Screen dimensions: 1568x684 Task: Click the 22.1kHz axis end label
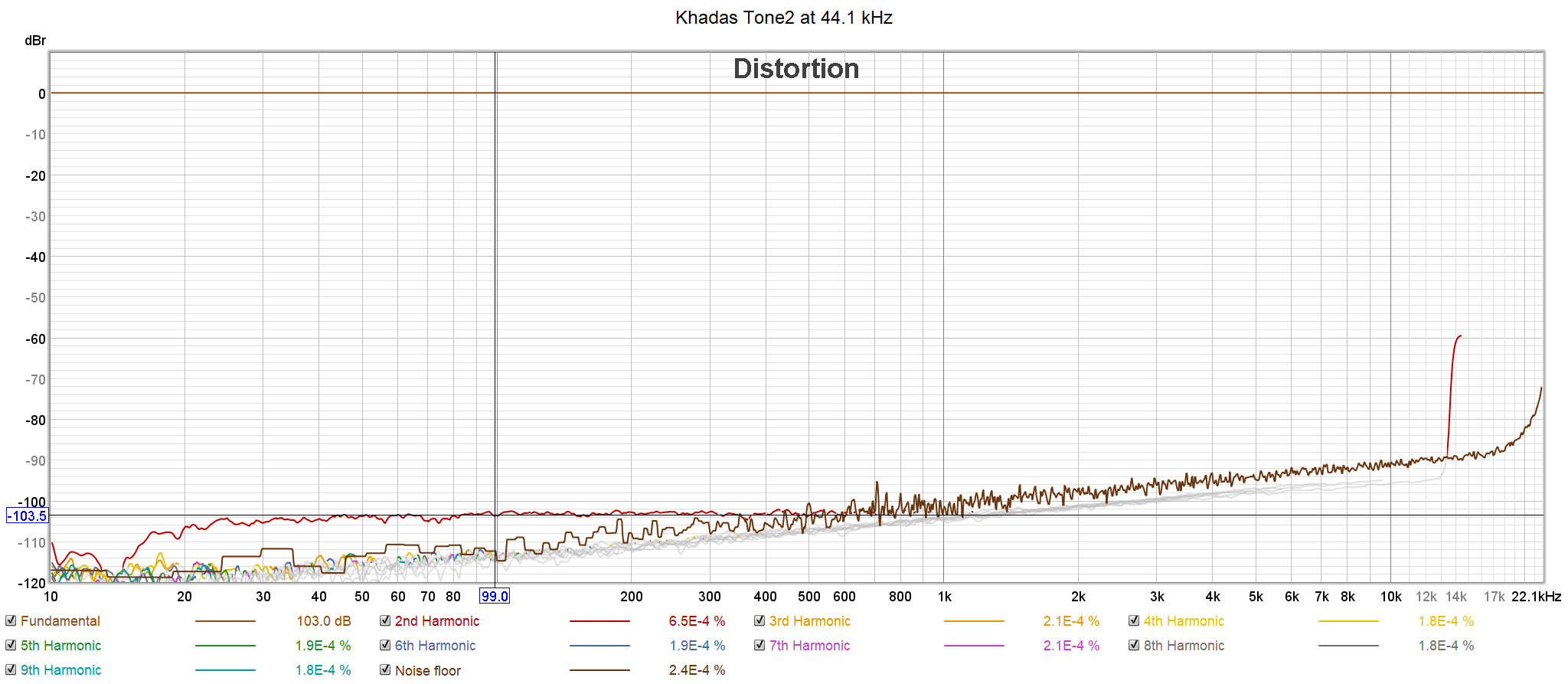pos(1537,597)
